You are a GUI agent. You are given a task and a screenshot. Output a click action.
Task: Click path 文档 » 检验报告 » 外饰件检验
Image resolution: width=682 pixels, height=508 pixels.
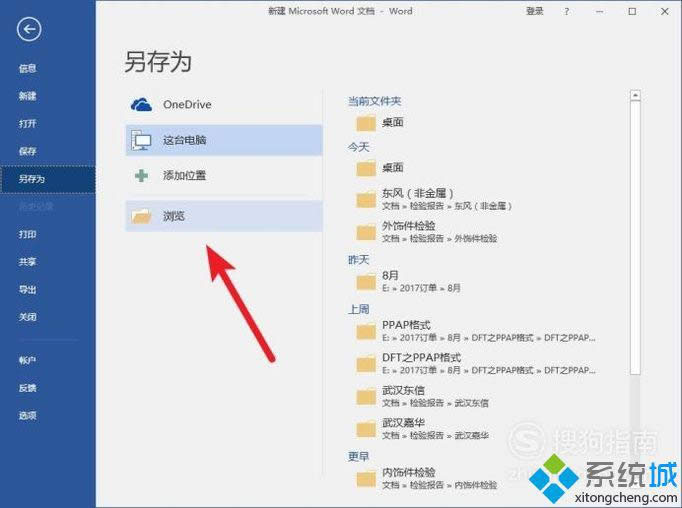point(439,238)
